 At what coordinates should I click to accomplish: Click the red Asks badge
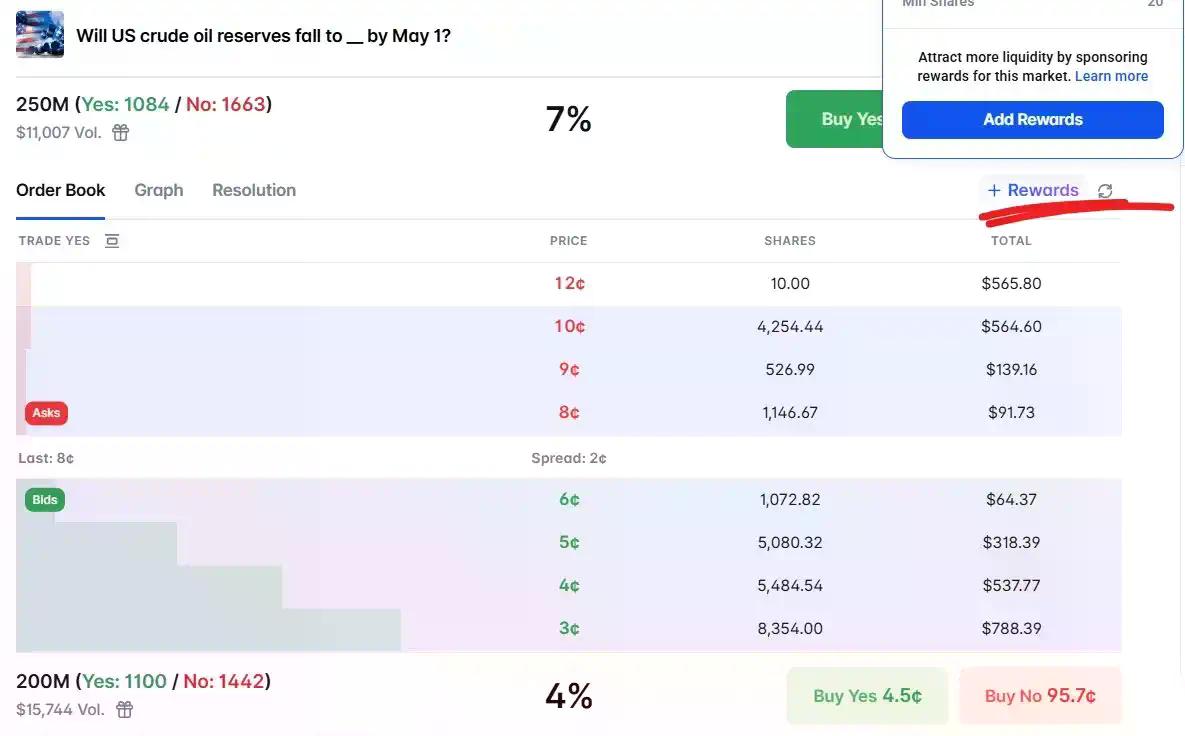(x=46, y=412)
